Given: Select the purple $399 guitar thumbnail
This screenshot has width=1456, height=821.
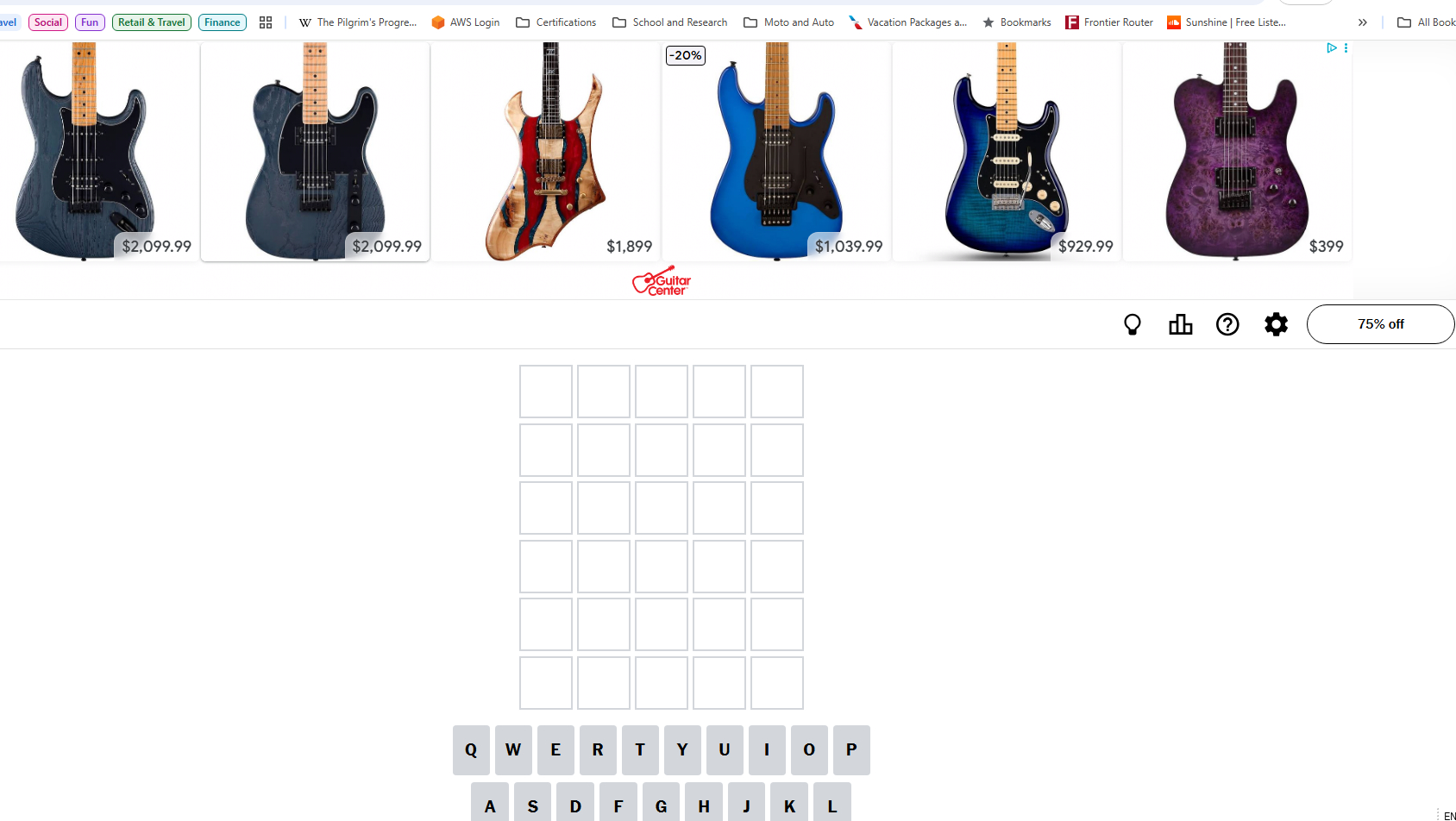Looking at the screenshot, I should tap(1237, 151).
